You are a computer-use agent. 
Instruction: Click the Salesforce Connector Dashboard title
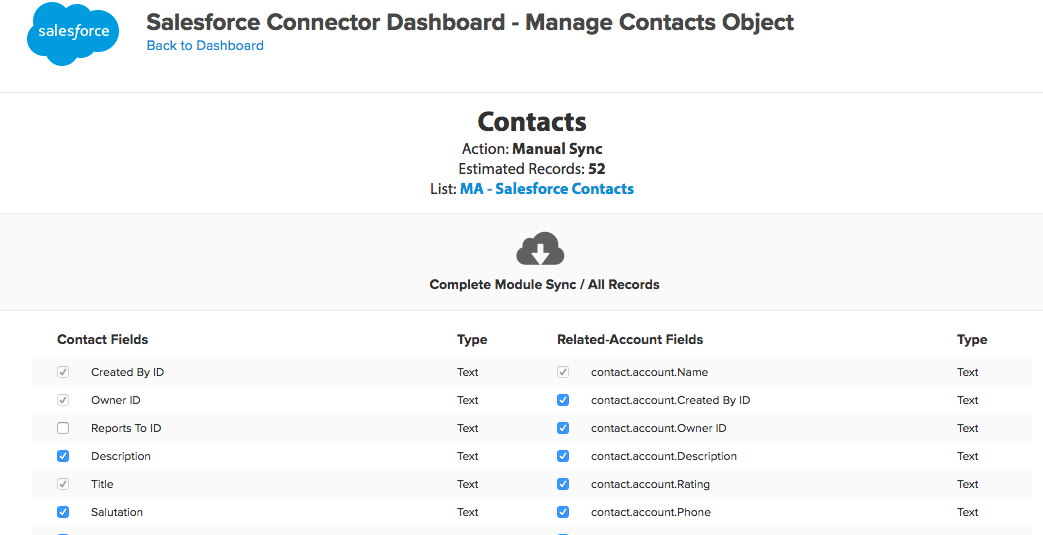tap(470, 22)
